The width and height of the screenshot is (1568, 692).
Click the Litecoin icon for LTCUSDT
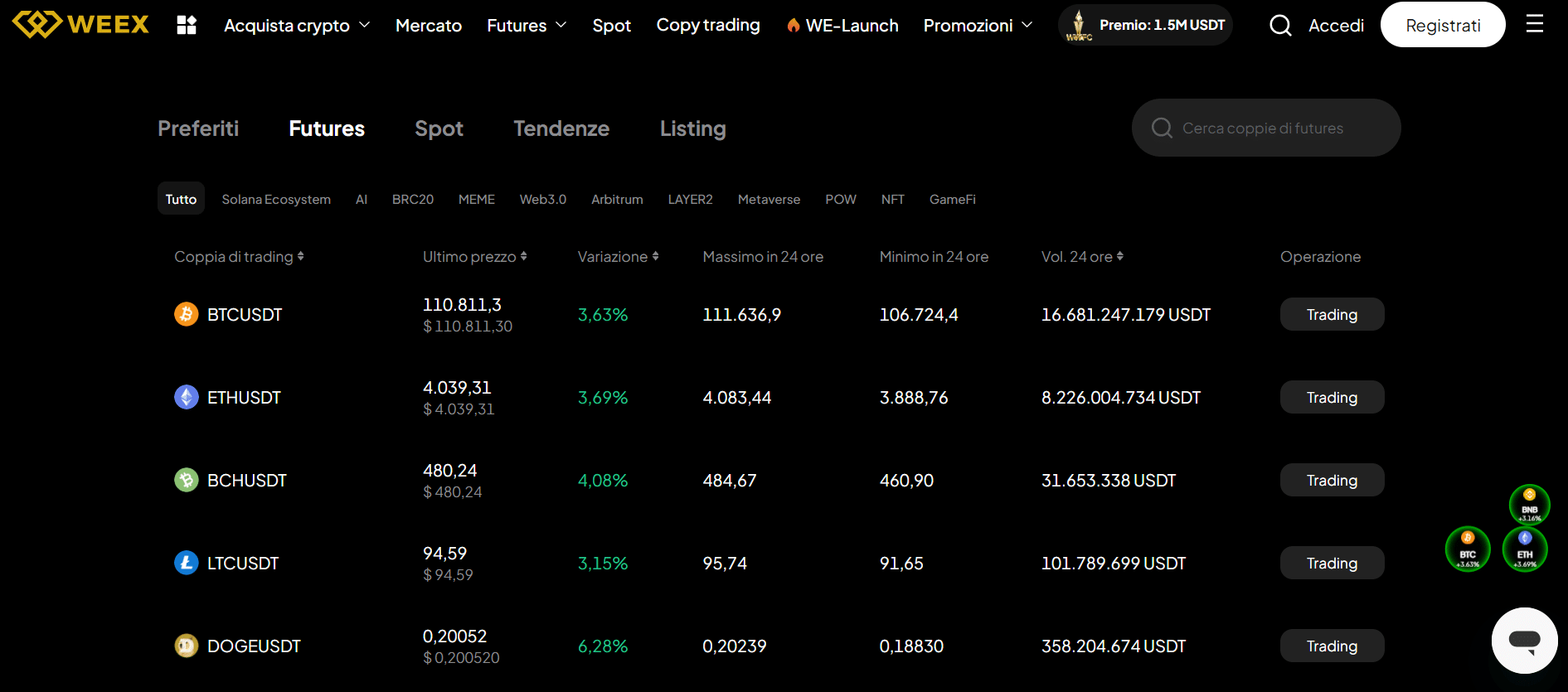coord(187,563)
